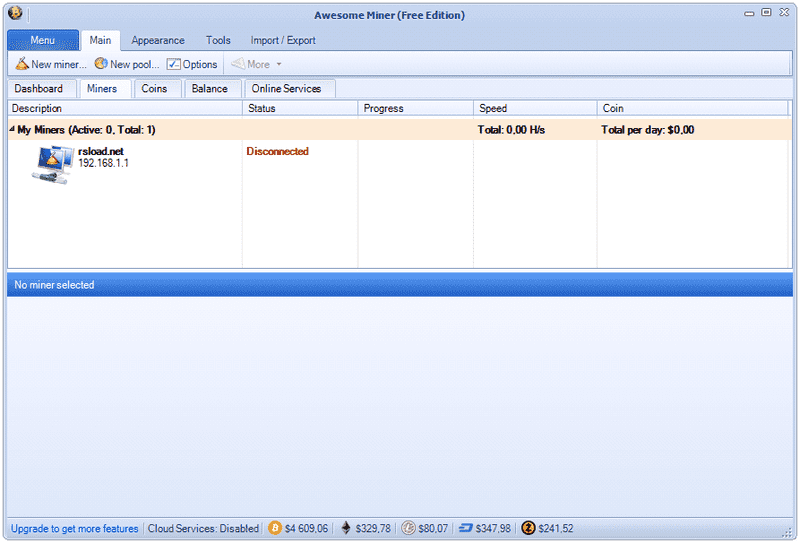Open the Online Services tab
Image resolution: width=800 pixels, height=543 pixels.
286,89
